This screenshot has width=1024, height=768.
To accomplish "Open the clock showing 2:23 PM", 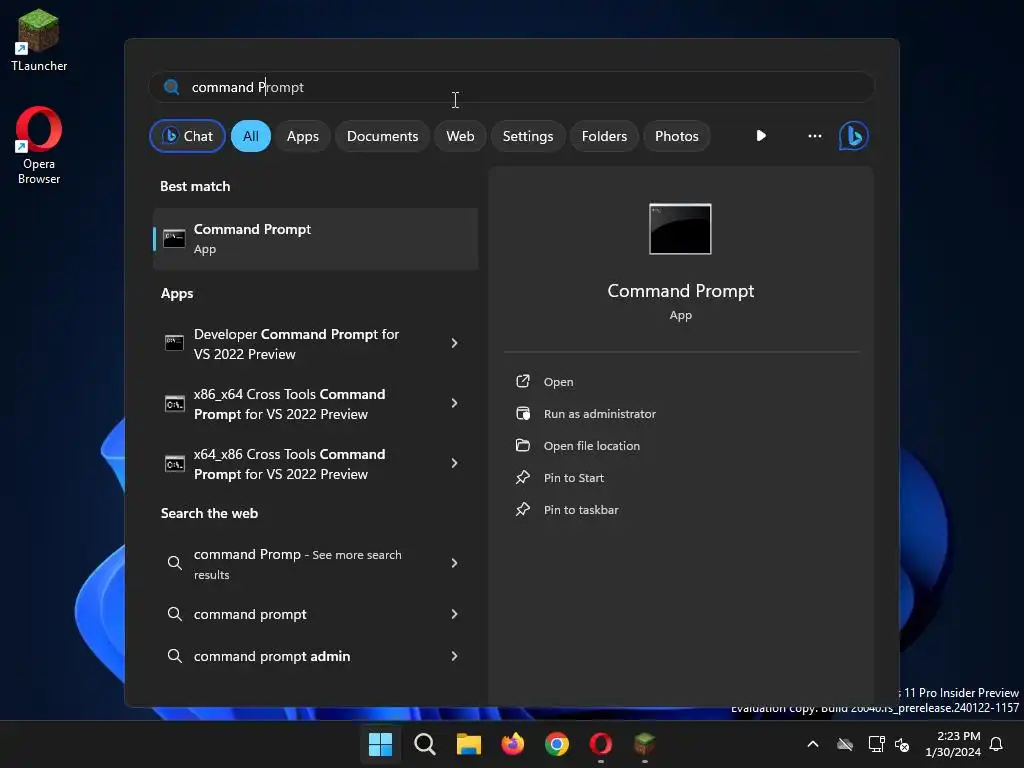I will point(953,744).
